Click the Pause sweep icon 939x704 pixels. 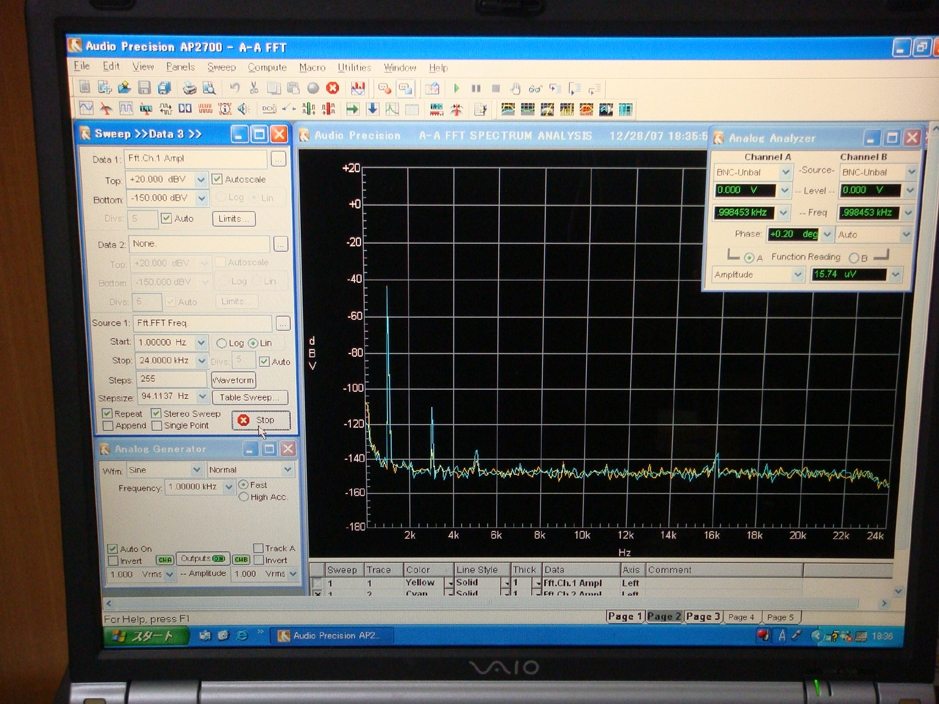tap(476, 88)
